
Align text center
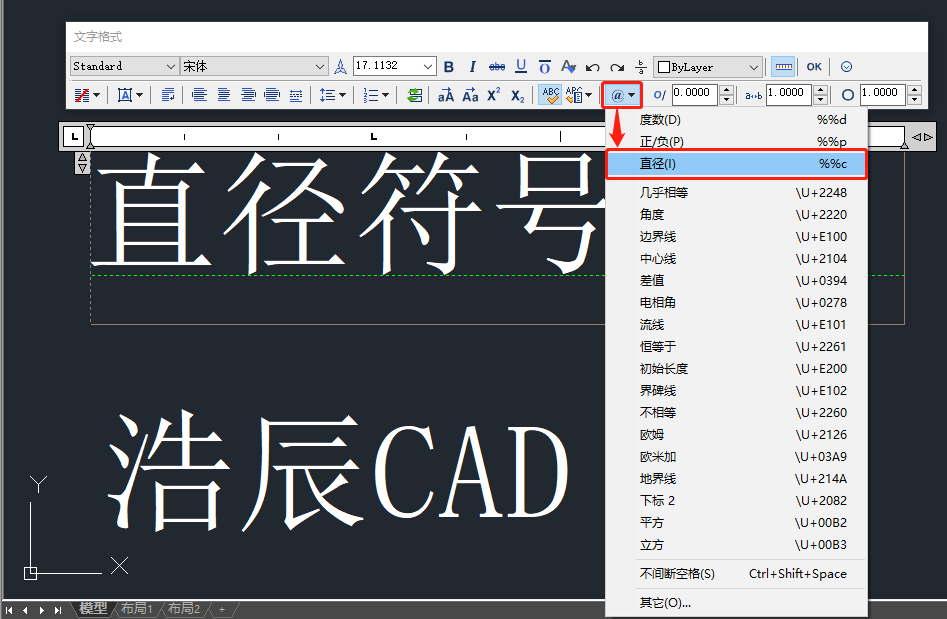223,95
